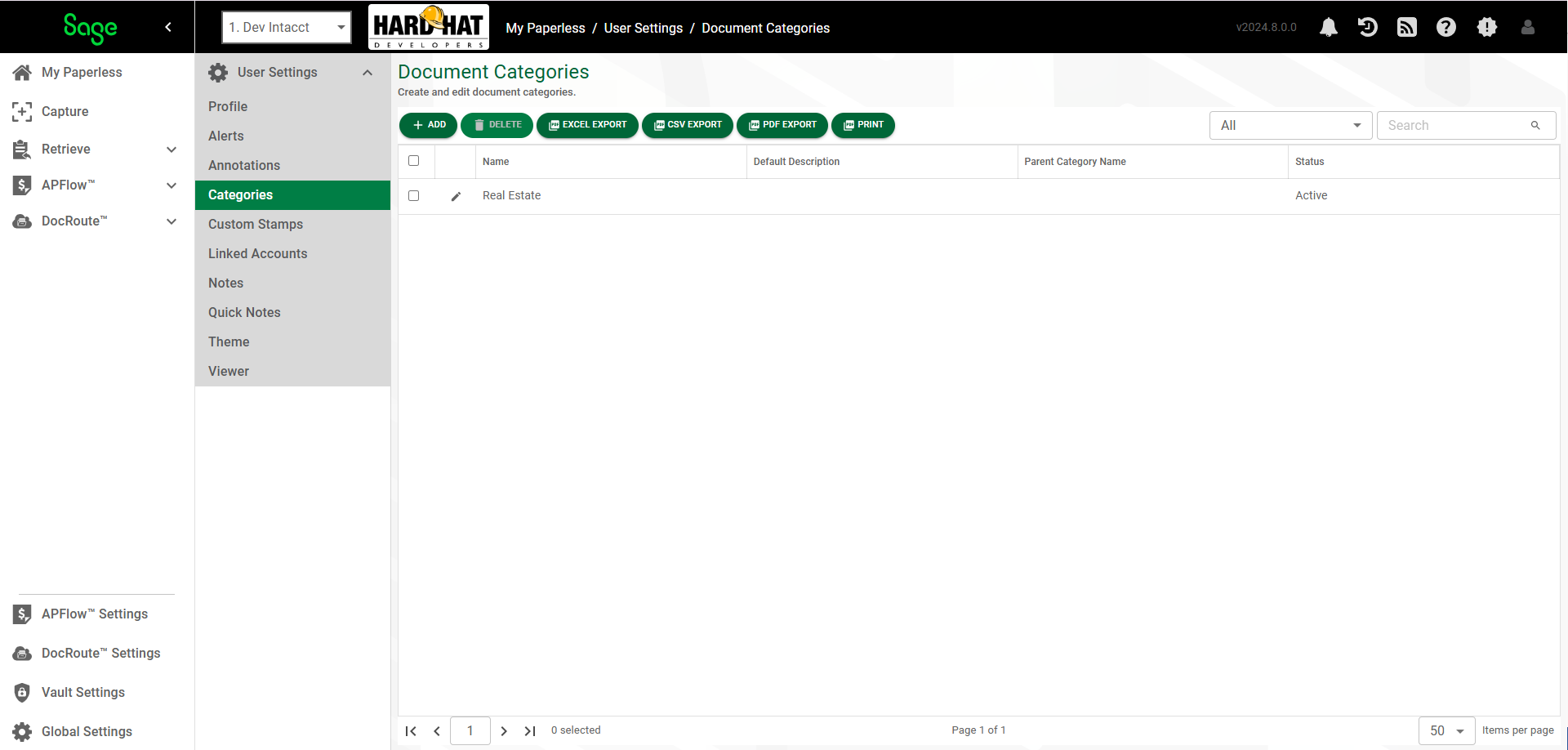Screen dimensions: 1568x750
Task: Expand the APFlow menu chevron
Action: [x=171, y=185]
